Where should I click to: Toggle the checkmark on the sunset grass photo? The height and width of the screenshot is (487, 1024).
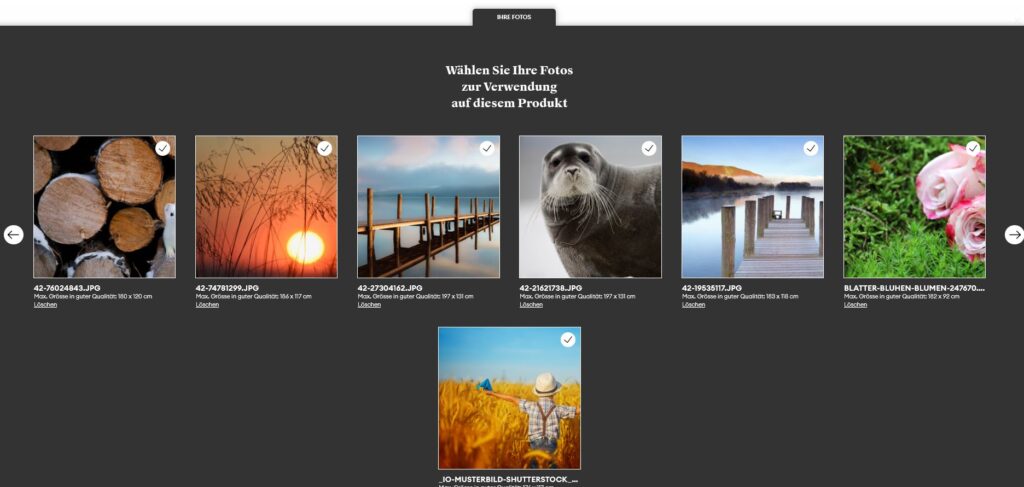(x=325, y=148)
